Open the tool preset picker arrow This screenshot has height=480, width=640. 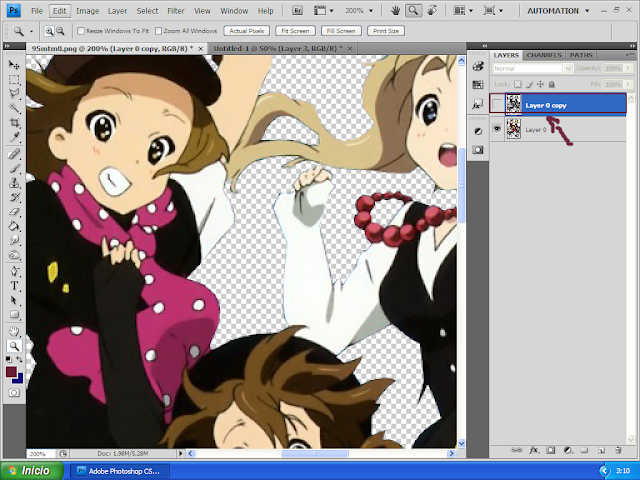pos(31,31)
